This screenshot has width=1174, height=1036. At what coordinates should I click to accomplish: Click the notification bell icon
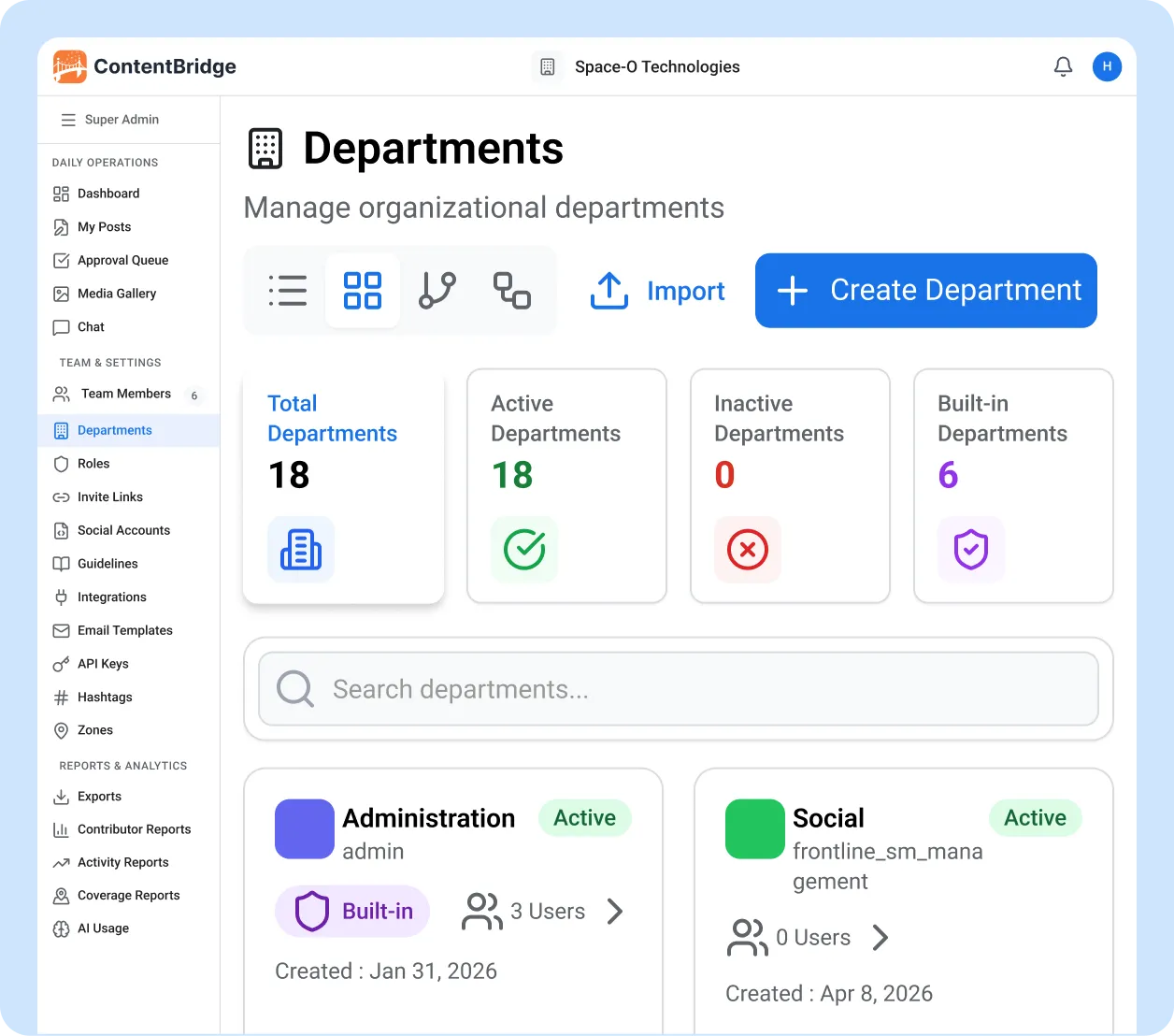(1063, 66)
